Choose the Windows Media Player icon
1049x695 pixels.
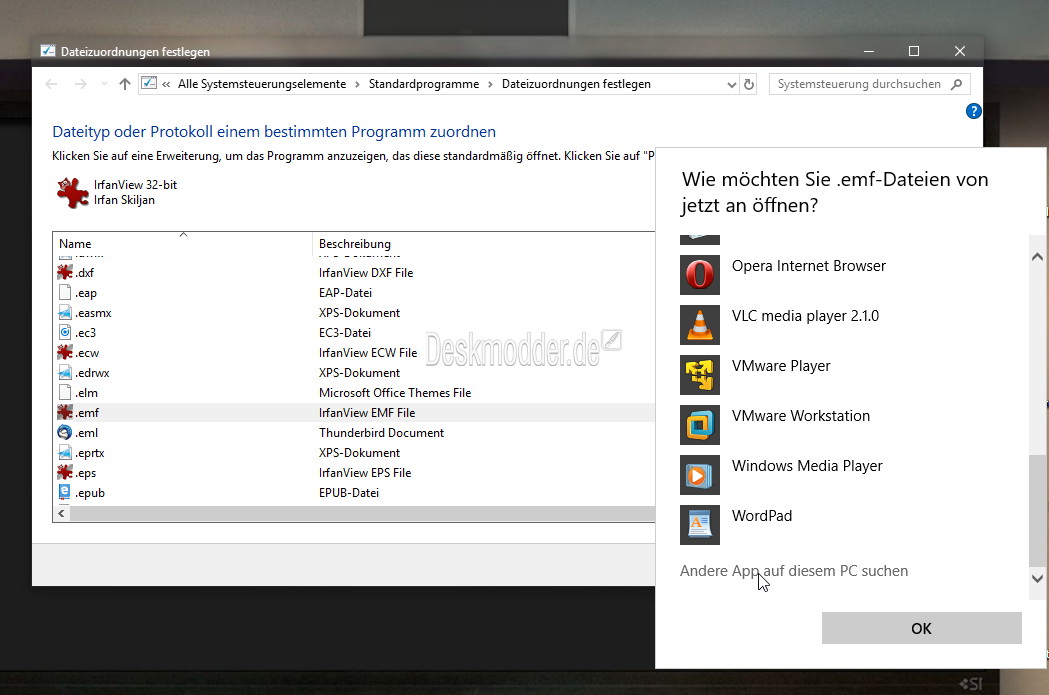(x=700, y=475)
